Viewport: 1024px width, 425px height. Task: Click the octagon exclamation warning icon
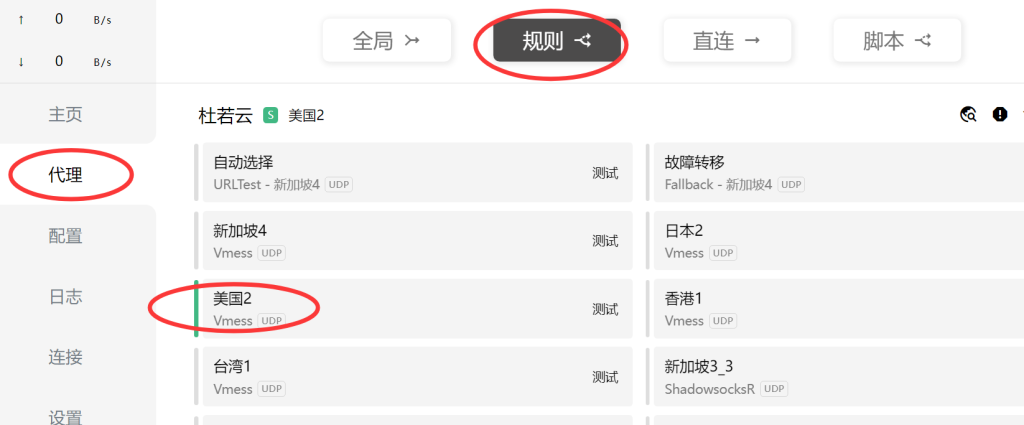pyautogui.click(x=1000, y=115)
